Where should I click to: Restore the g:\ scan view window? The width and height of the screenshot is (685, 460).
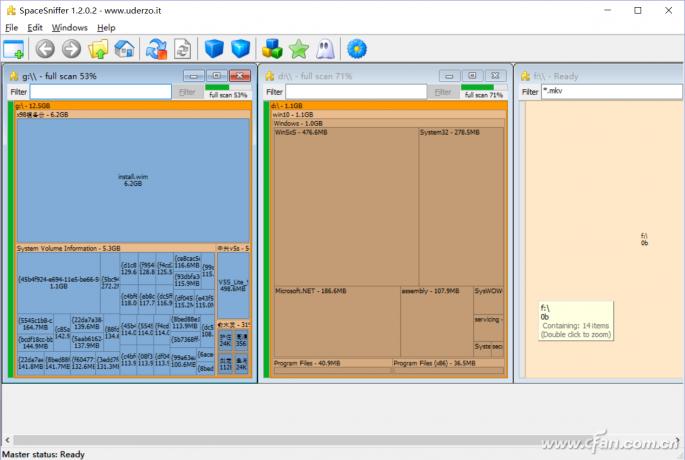tap(217, 76)
